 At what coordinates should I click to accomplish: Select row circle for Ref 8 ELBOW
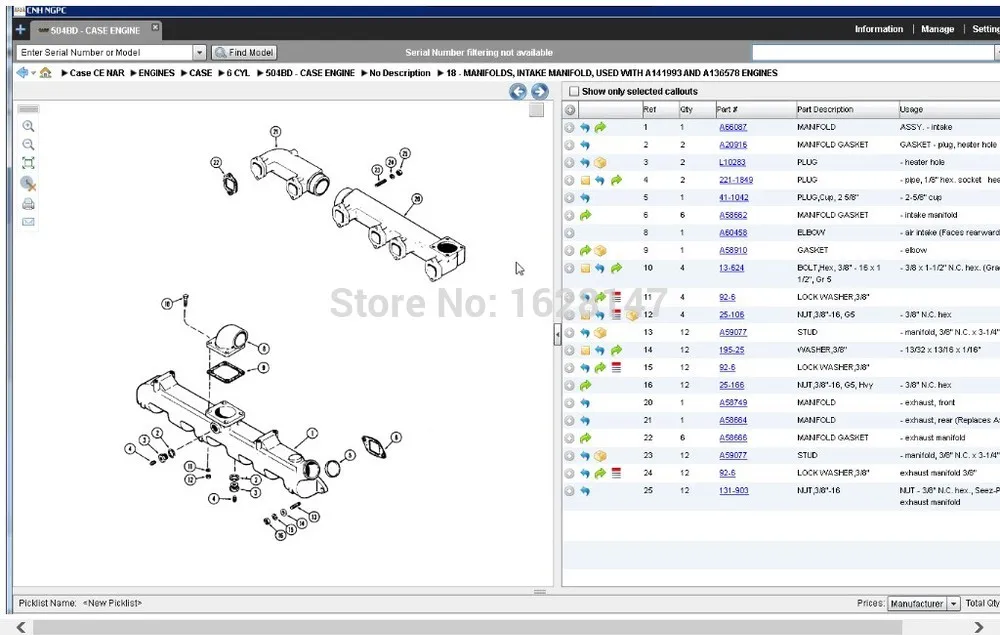569,233
